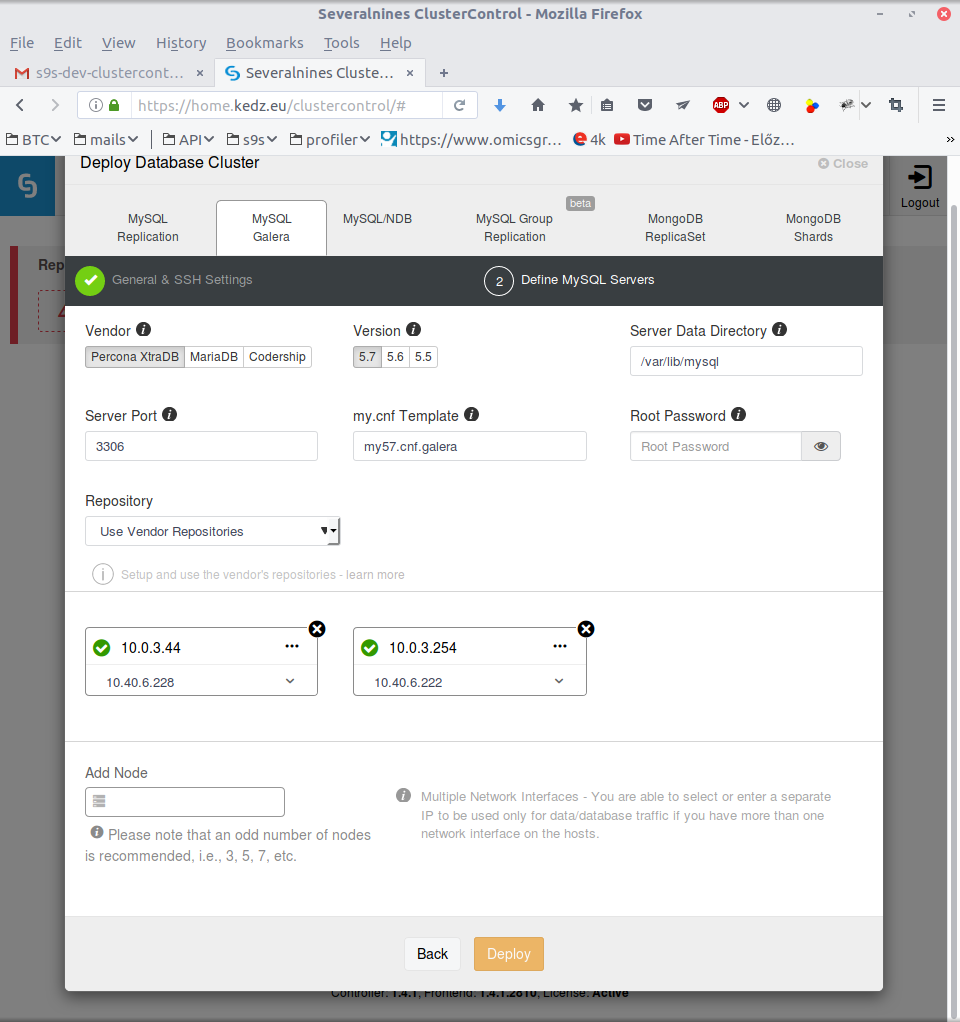Expand the Adblock Plus dropdown arrow
Image resolution: width=960 pixels, height=1022 pixels.
(744, 105)
